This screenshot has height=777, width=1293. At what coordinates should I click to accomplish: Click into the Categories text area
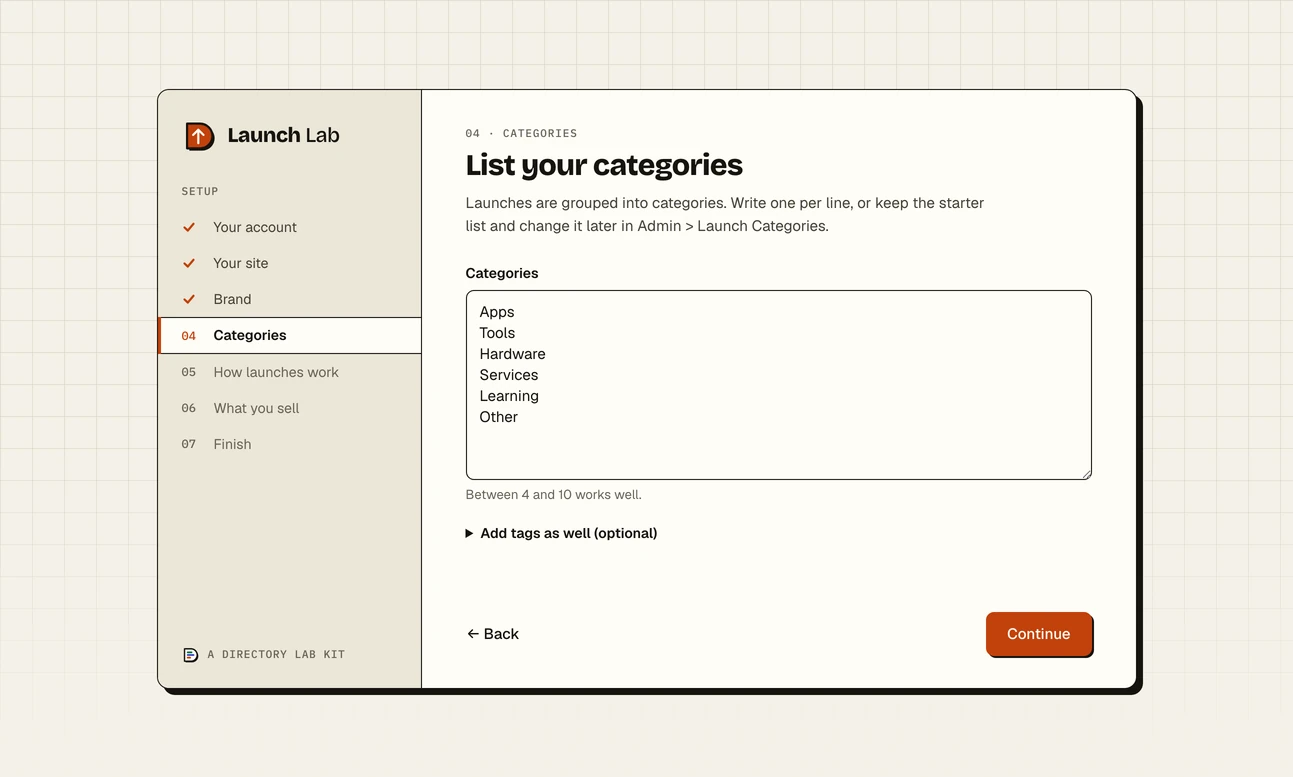(x=778, y=385)
